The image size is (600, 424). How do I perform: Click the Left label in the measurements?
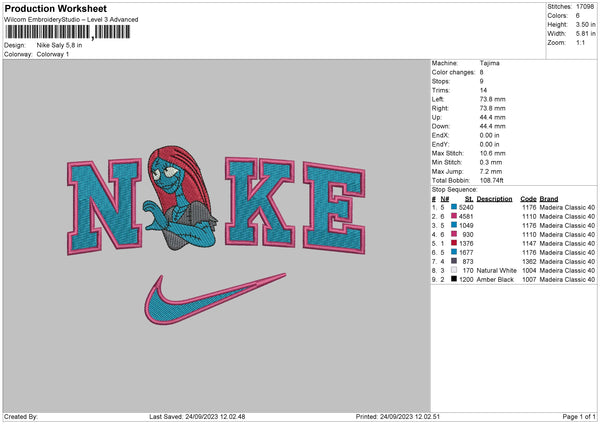pos(438,99)
